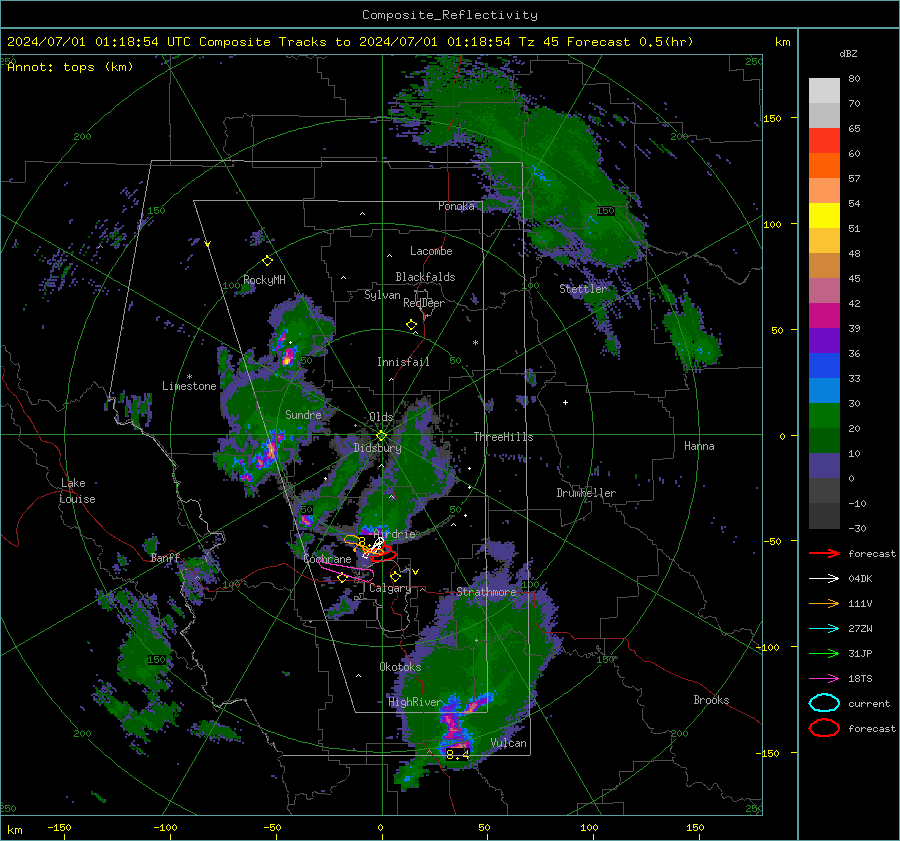Click the Vulcan label
900x841 pixels.
pyautogui.click(x=509, y=743)
